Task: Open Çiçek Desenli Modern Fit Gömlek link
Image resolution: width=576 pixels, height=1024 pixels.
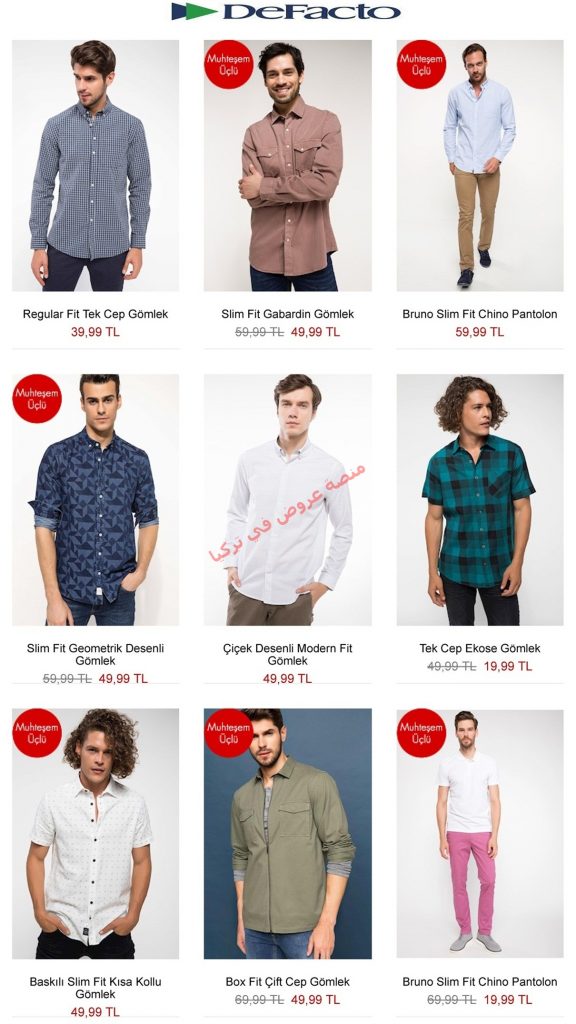Action: coord(287,654)
